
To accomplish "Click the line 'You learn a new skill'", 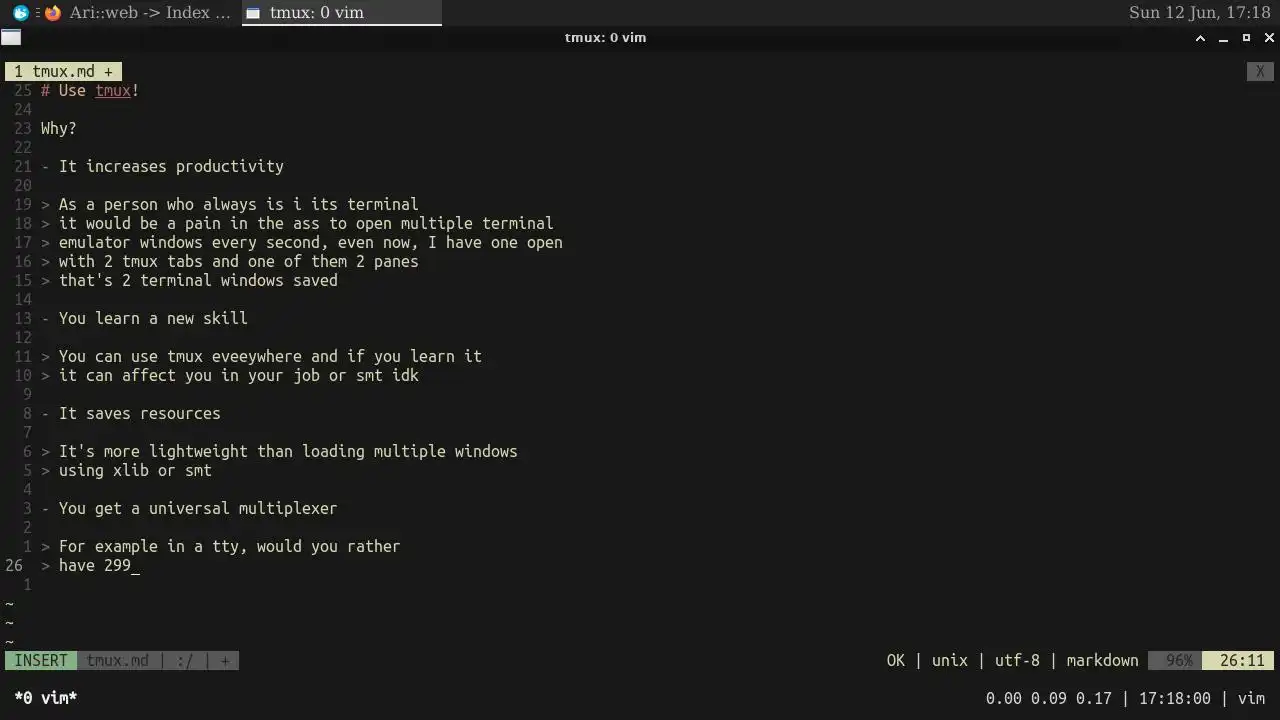I will (x=153, y=319).
